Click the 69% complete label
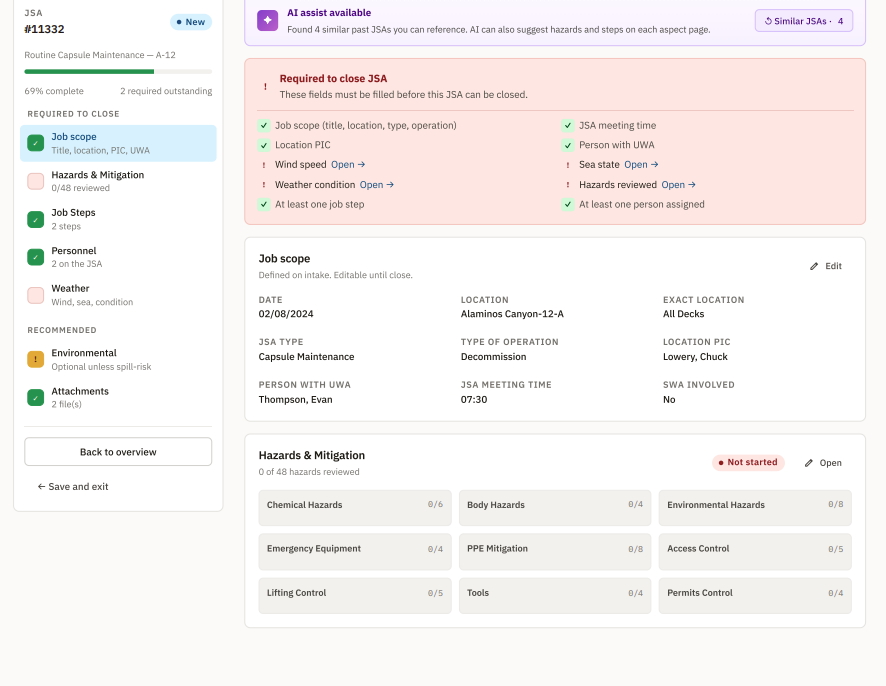886x686 pixels. coord(54,91)
